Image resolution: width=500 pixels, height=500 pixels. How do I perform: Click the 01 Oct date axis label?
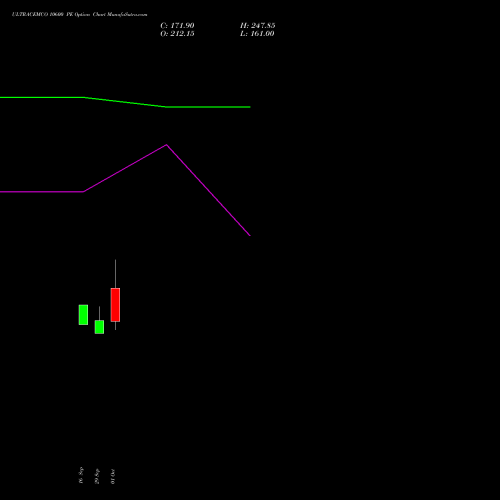tap(113, 476)
